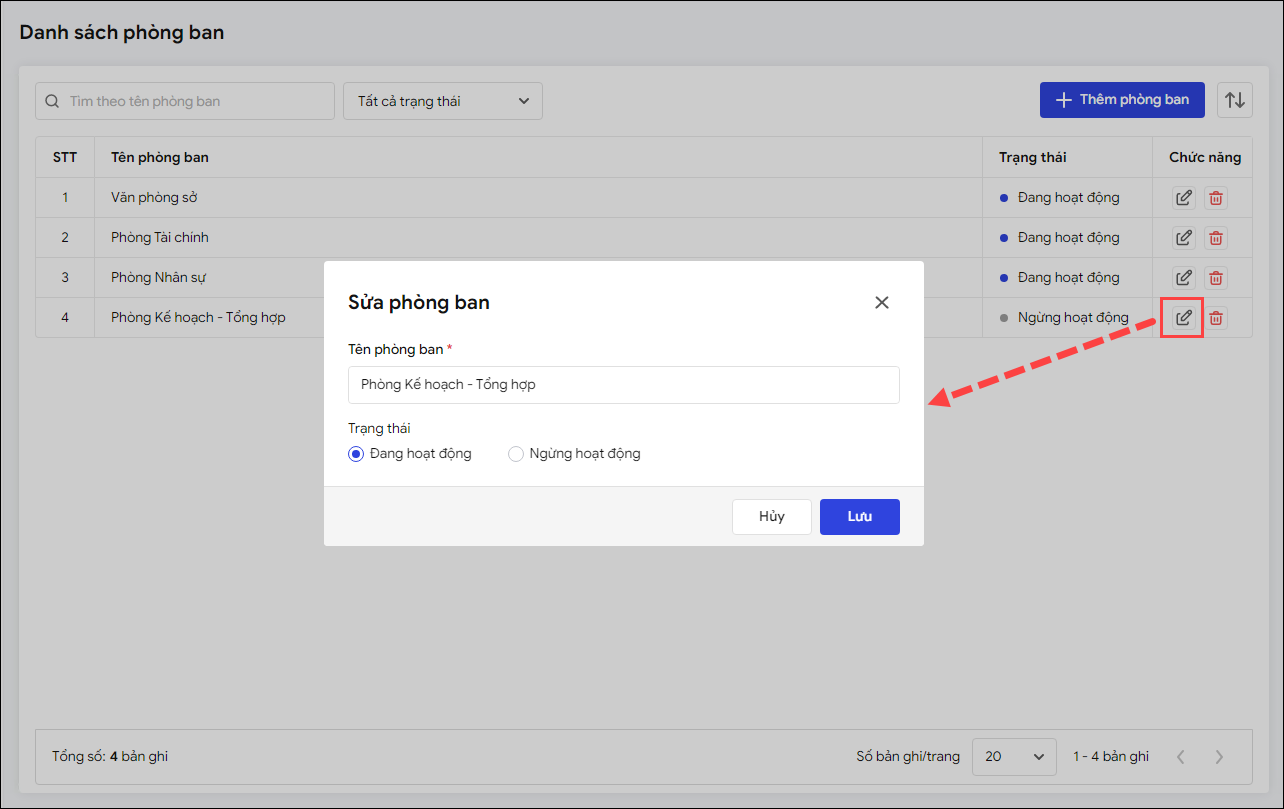
Task: Expand records per page dropdown showing 20
Action: pos(1013,757)
